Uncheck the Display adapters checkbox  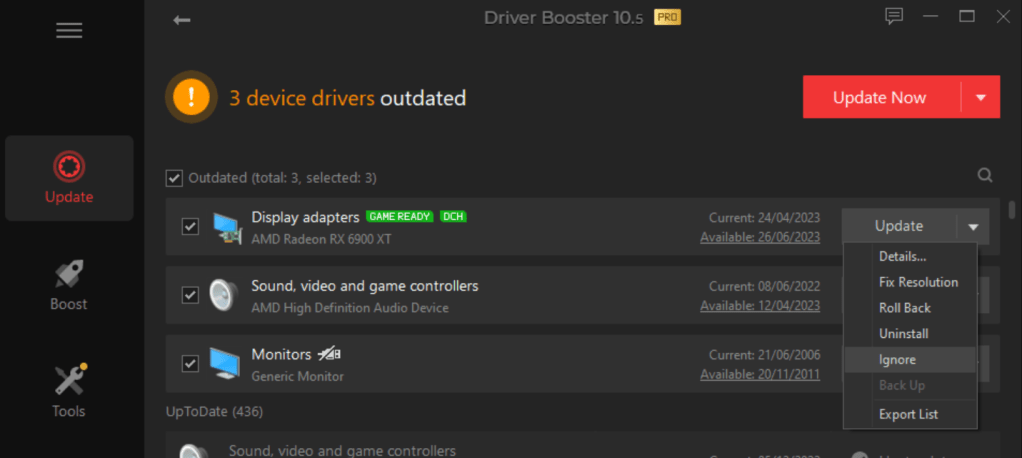coord(190,227)
